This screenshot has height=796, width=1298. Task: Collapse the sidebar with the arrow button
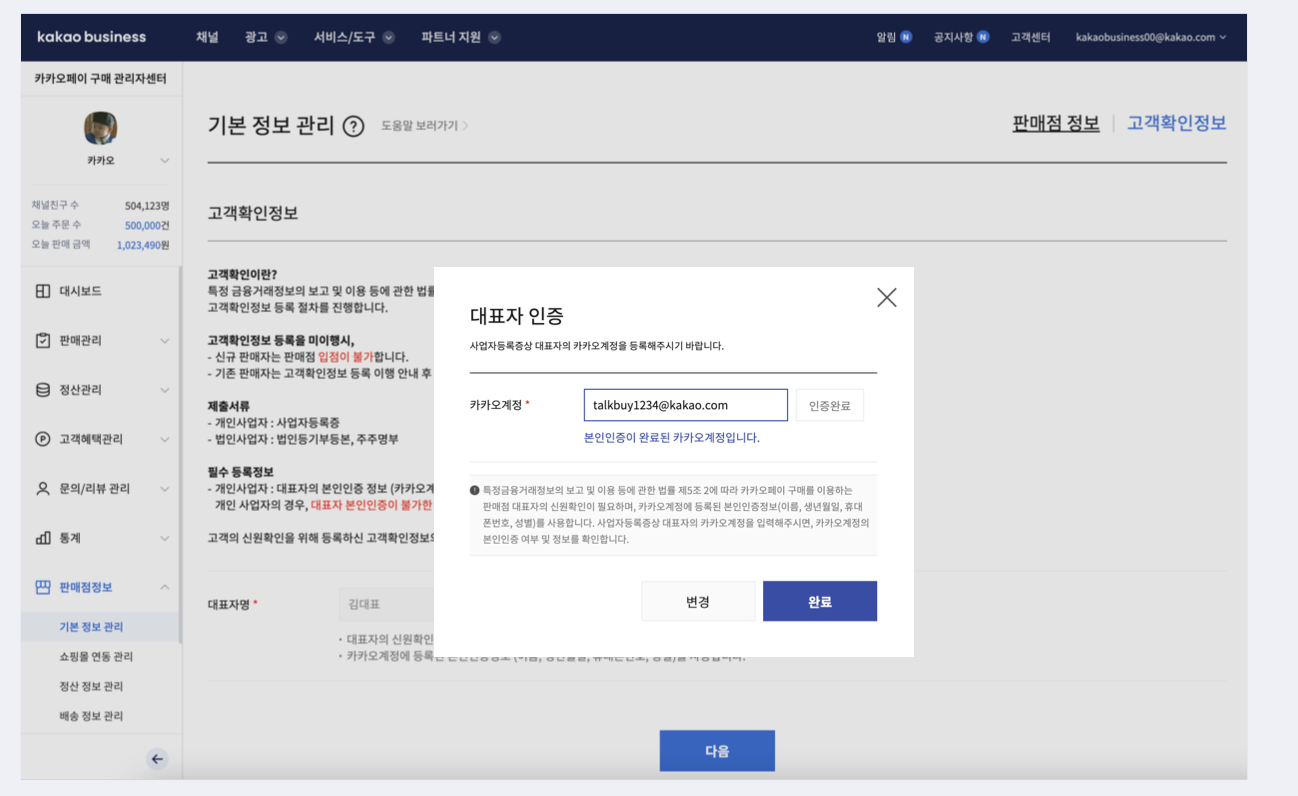(157, 759)
